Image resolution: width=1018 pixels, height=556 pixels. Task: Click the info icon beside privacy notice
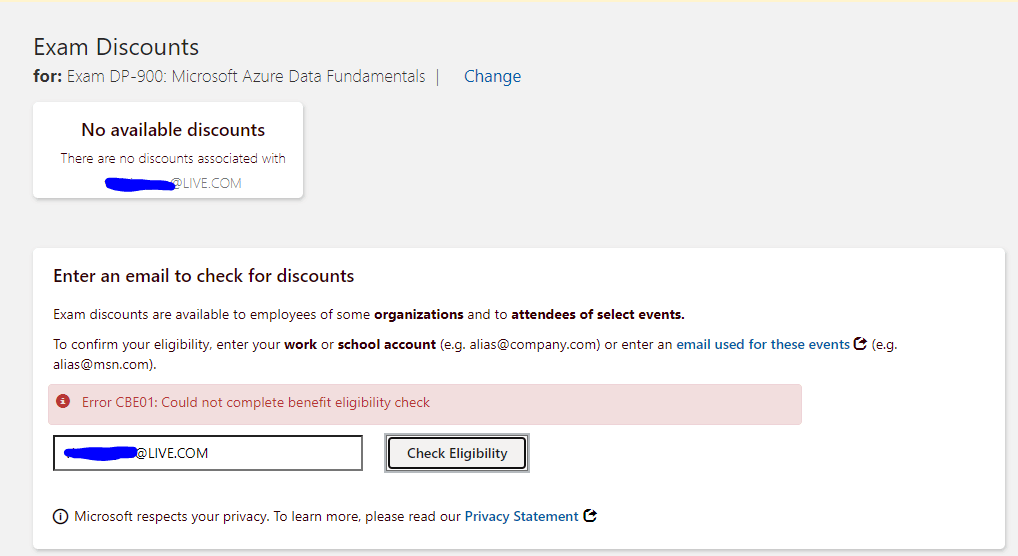pos(60,517)
